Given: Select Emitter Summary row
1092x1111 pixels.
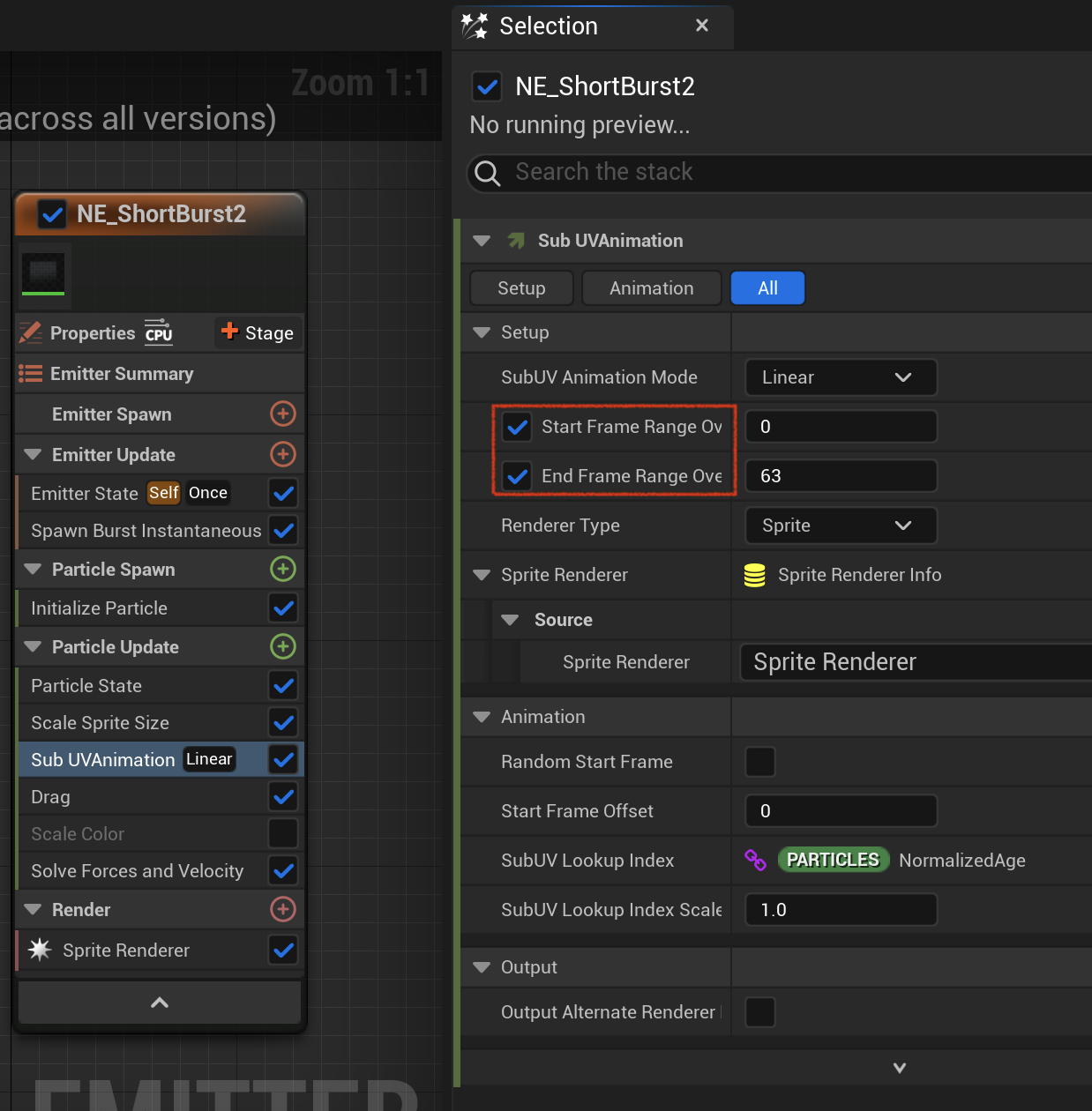Looking at the screenshot, I should 160,374.
